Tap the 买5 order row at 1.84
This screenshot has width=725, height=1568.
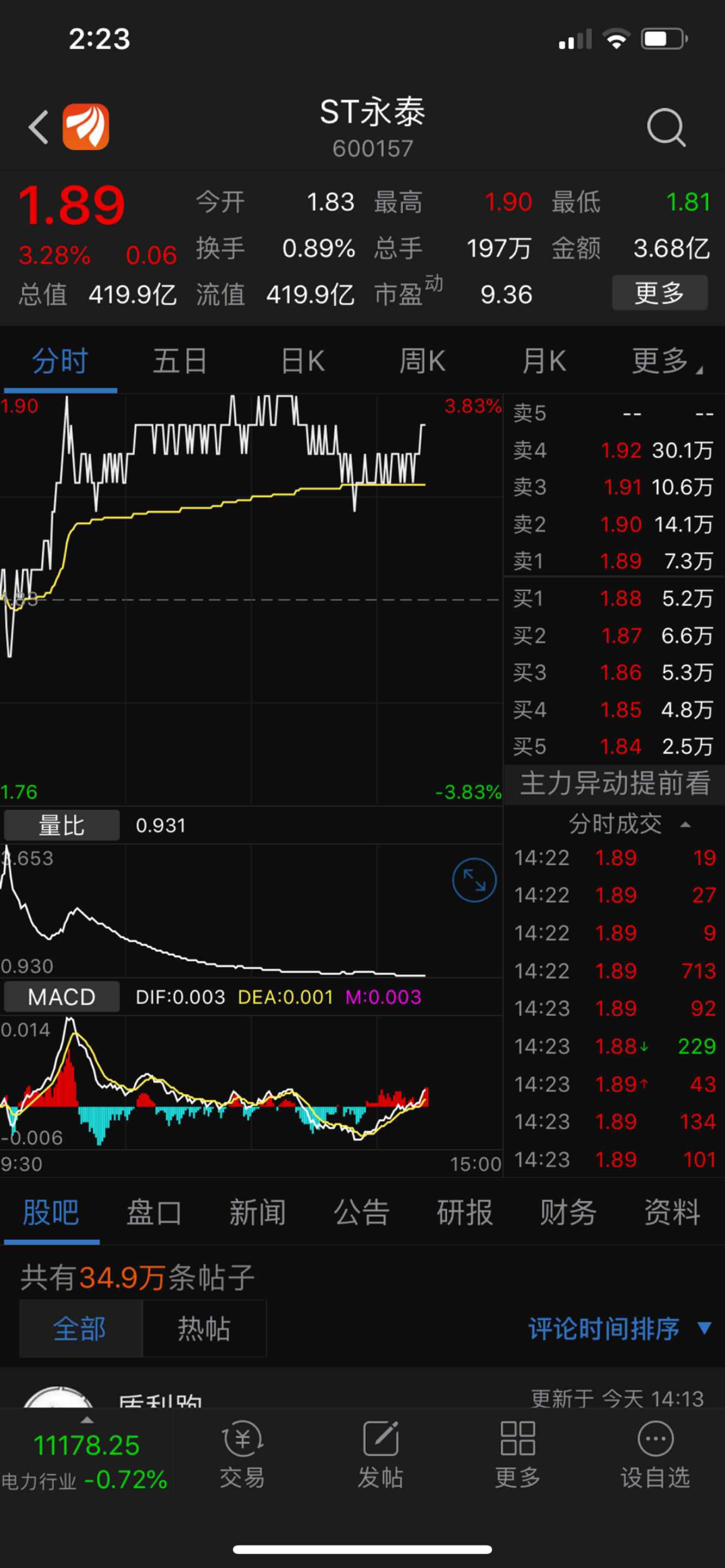(x=613, y=747)
